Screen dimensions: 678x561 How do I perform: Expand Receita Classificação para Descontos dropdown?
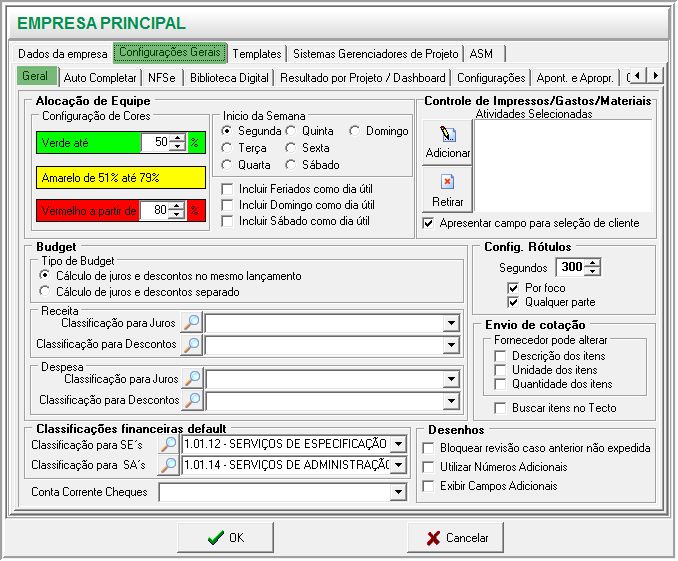[451, 345]
